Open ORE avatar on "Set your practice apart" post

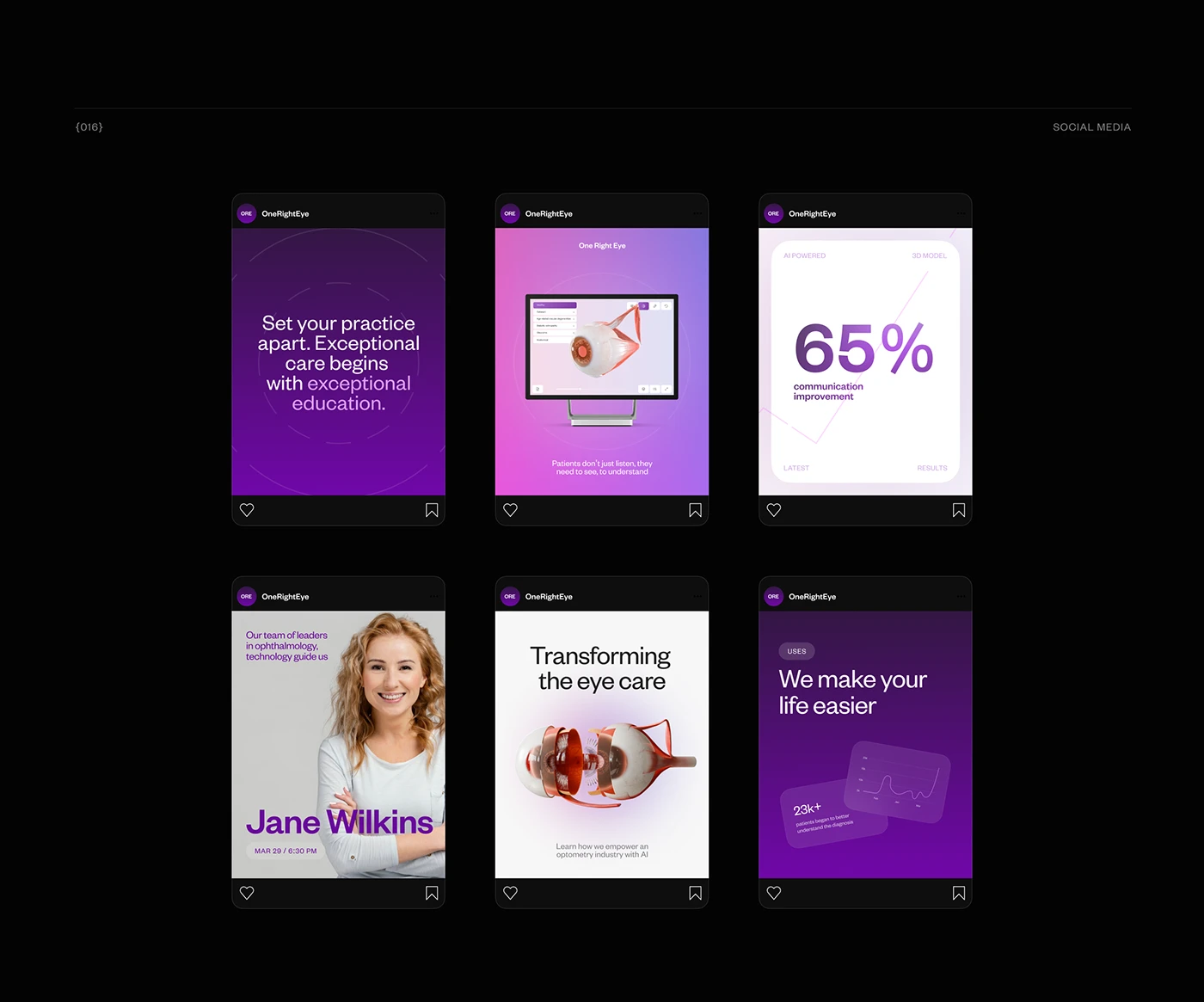pos(247,213)
